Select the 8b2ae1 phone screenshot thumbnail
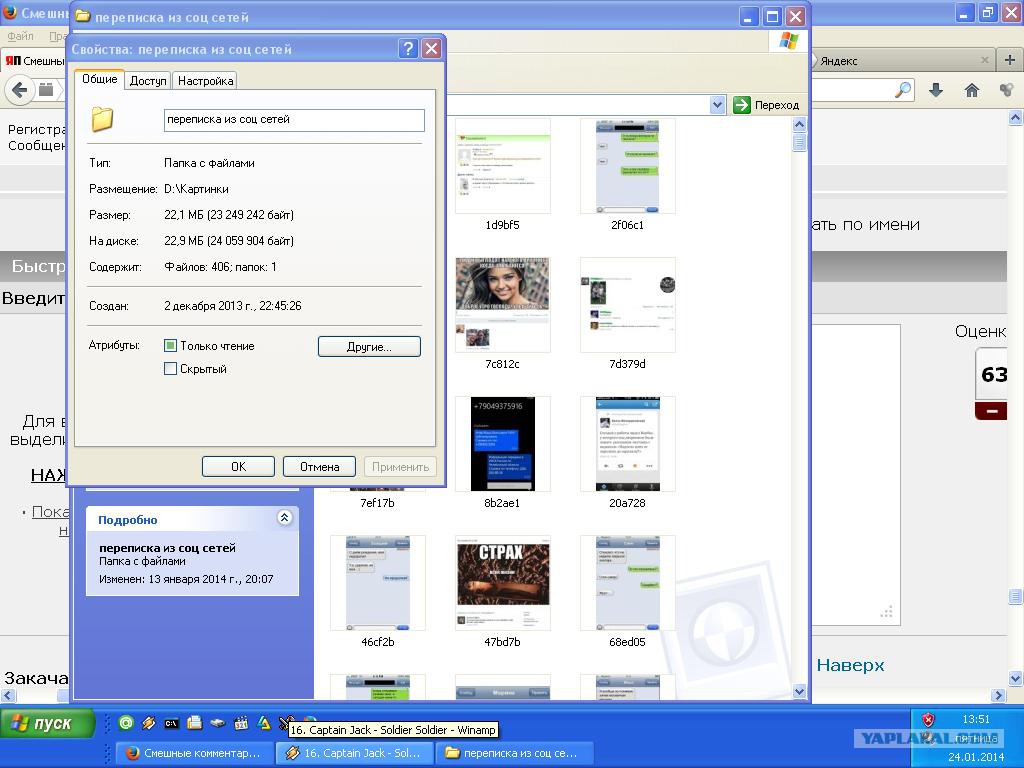This screenshot has width=1024, height=768. coord(502,444)
